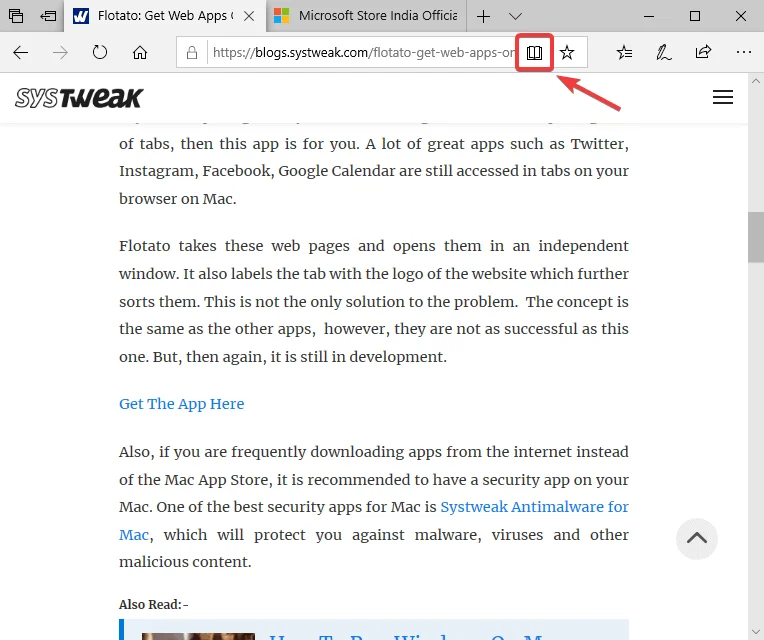The image size is (764, 640).
Task: Click the scrollbar up arrow
Action: coord(756,81)
